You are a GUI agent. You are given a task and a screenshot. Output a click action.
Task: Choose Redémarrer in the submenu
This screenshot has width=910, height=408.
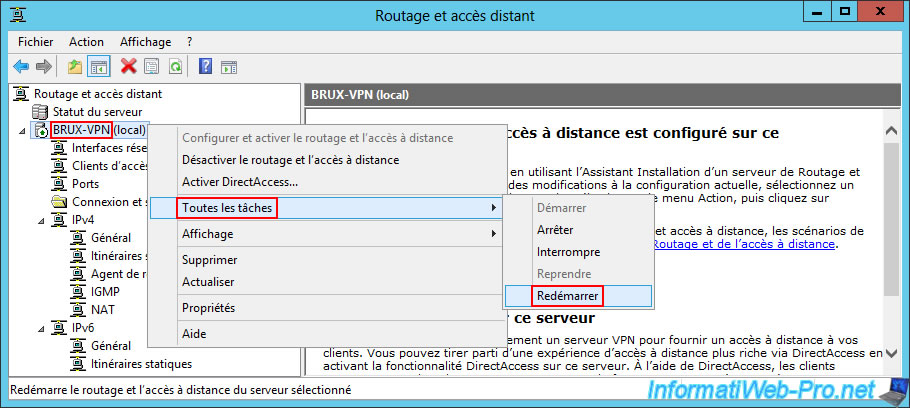568,296
